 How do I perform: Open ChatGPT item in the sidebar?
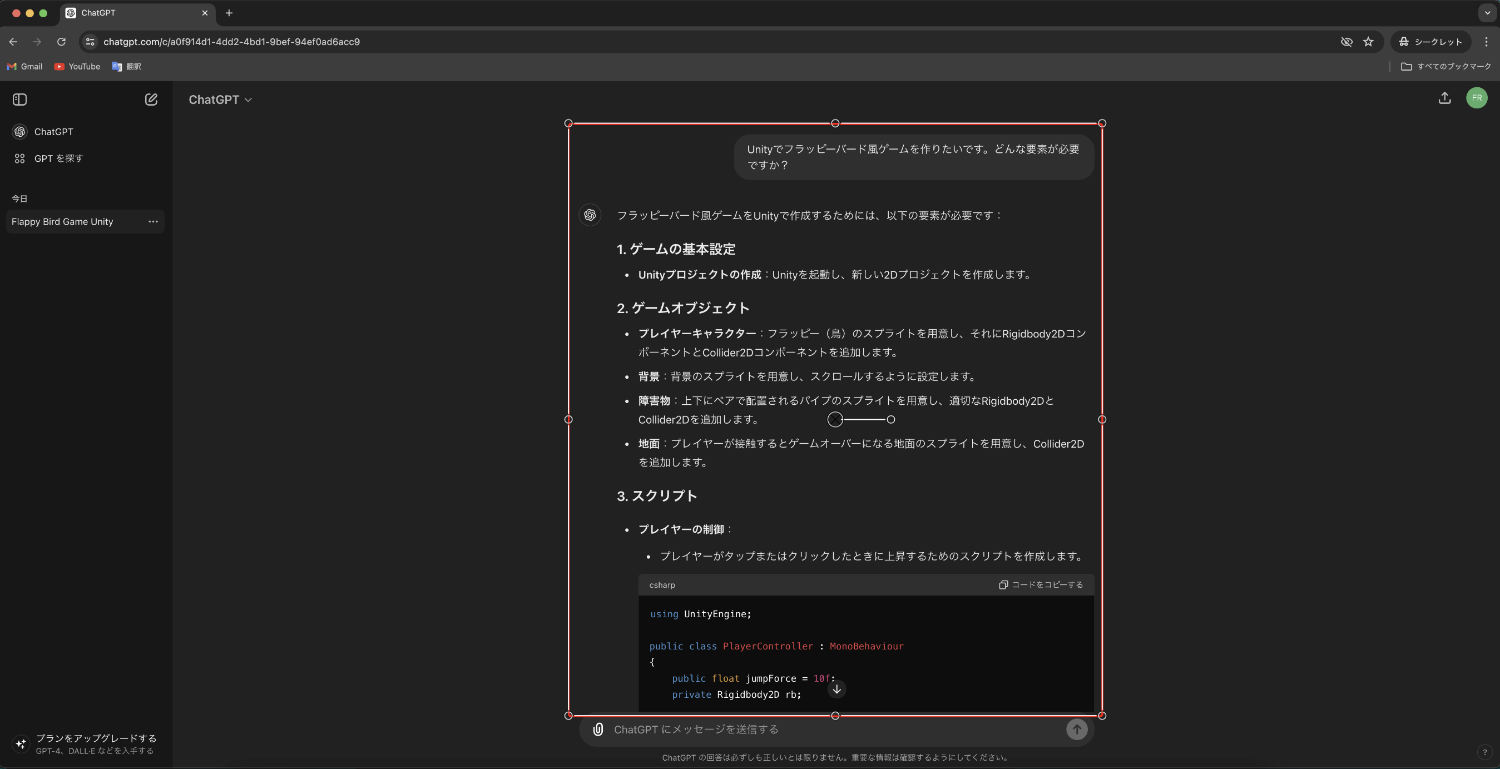(x=86, y=132)
